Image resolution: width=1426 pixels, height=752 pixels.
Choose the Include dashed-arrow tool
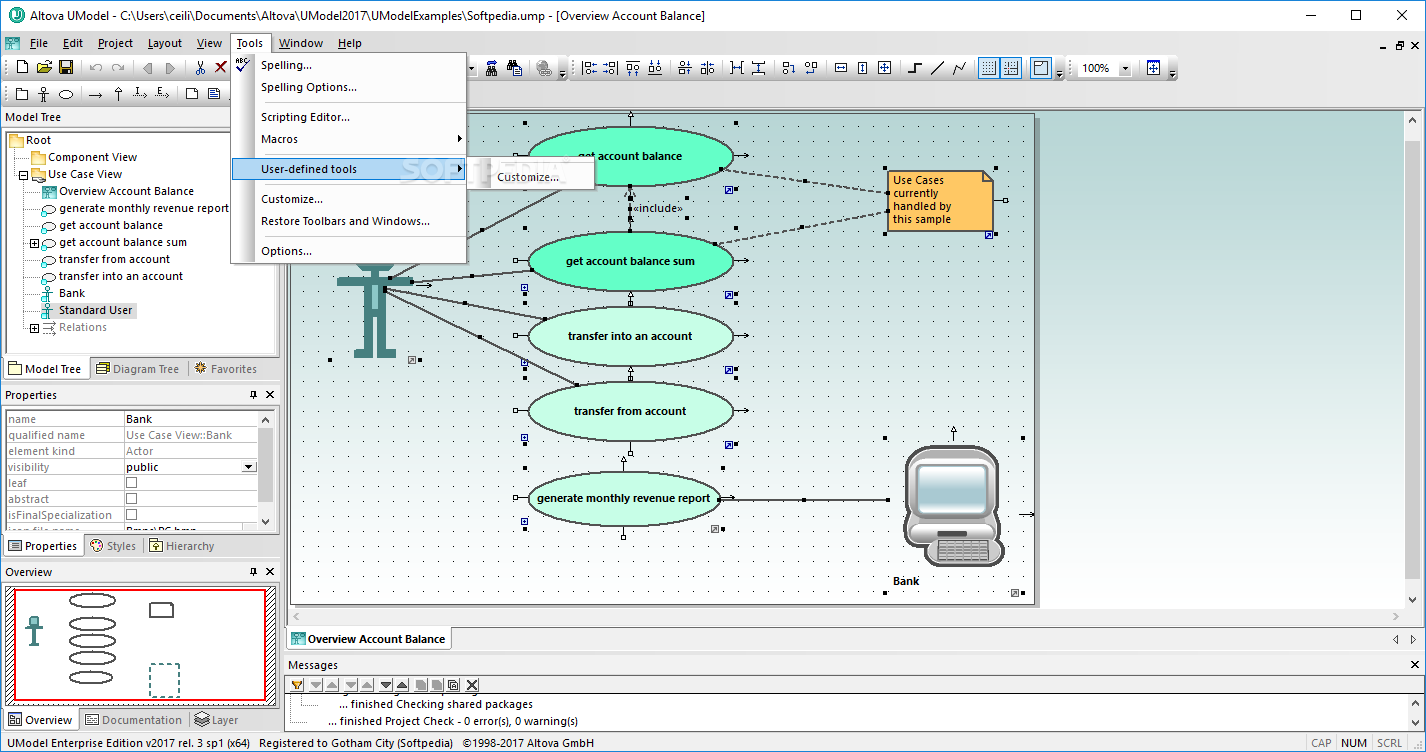(139, 93)
